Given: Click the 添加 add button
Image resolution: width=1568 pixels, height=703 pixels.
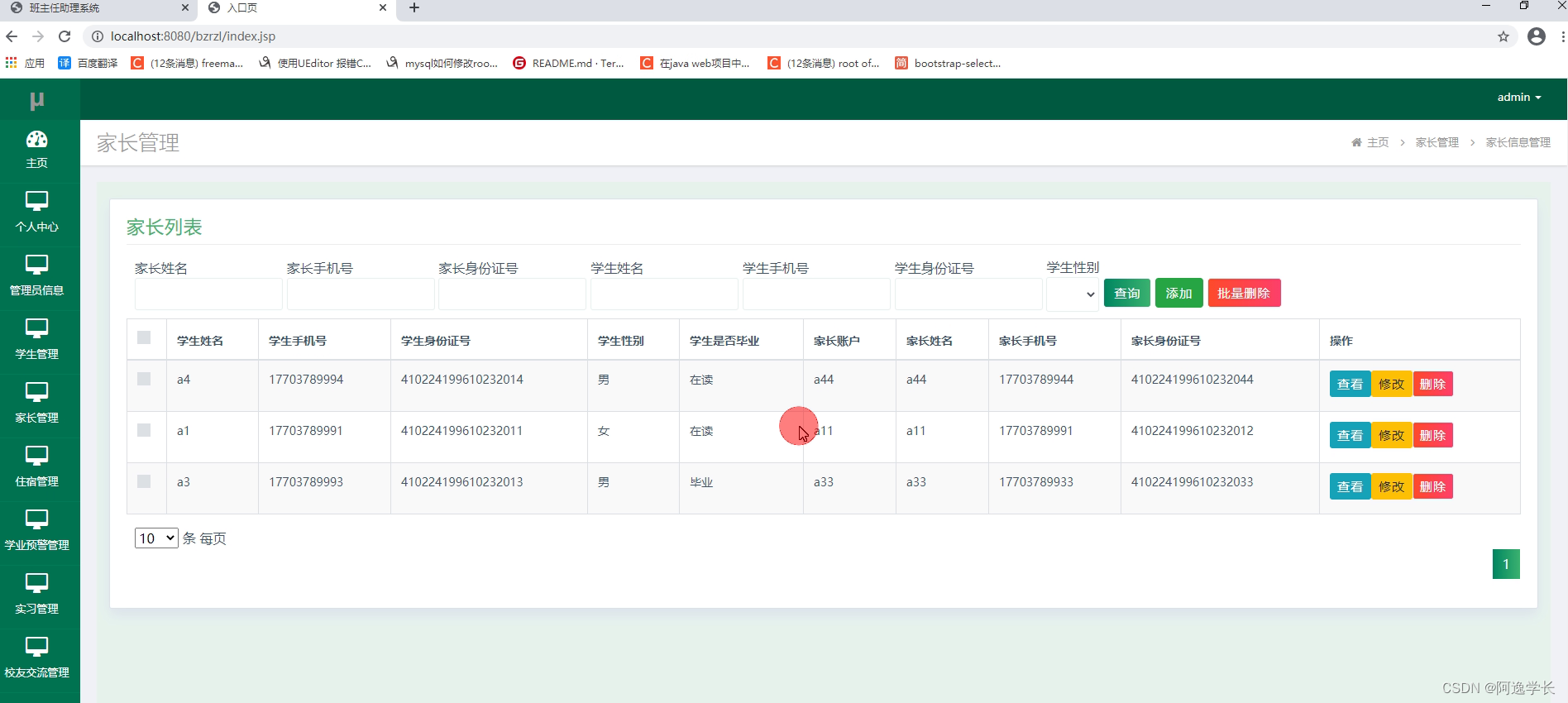Looking at the screenshot, I should pyautogui.click(x=1179, y=293).
